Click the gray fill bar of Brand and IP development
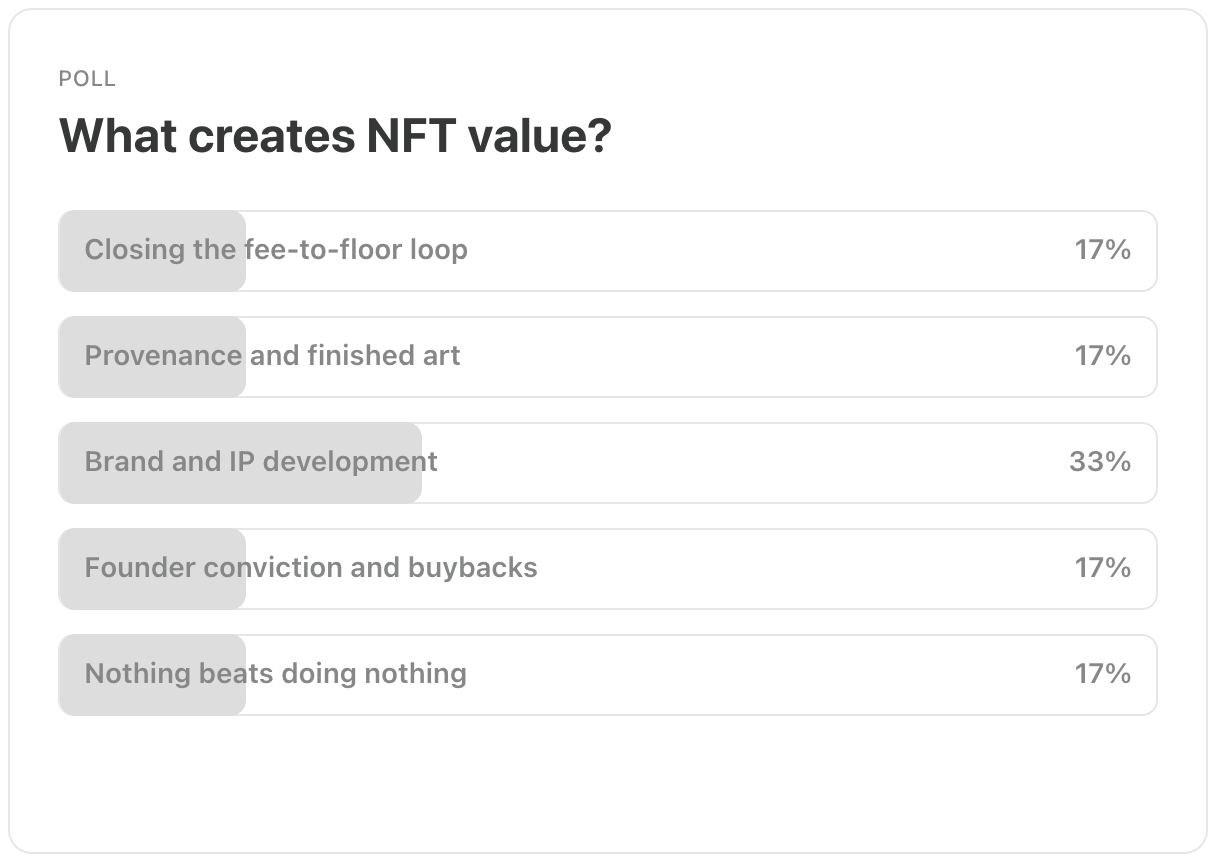 (241, 463)
